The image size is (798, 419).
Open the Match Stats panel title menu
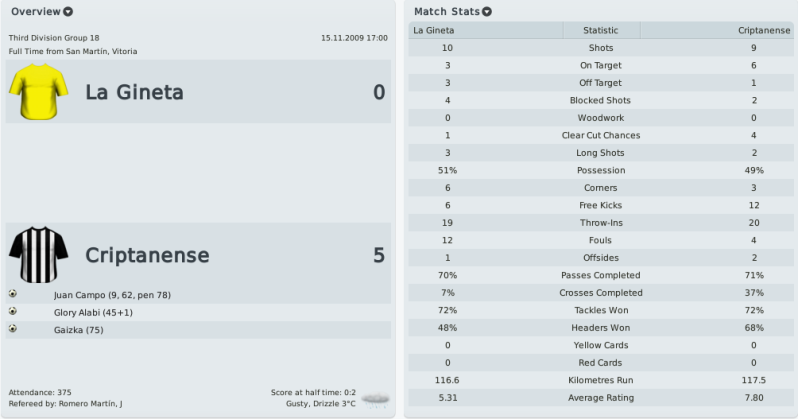(x=447, y=11)
